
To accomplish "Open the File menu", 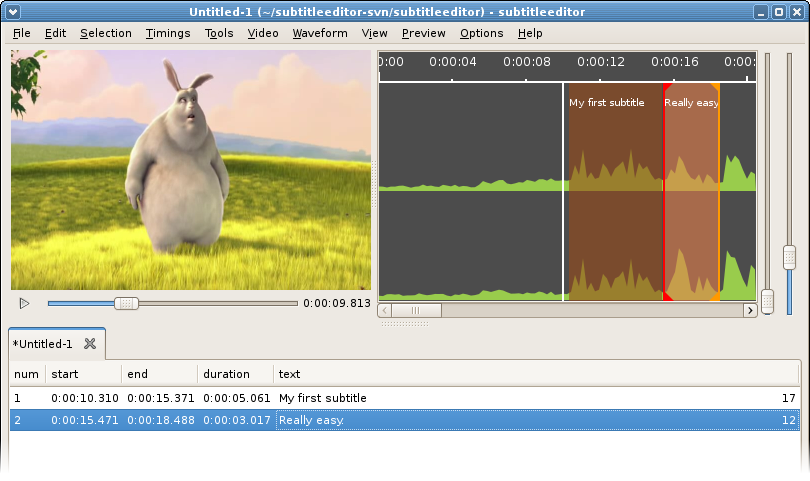I will 22,33.
